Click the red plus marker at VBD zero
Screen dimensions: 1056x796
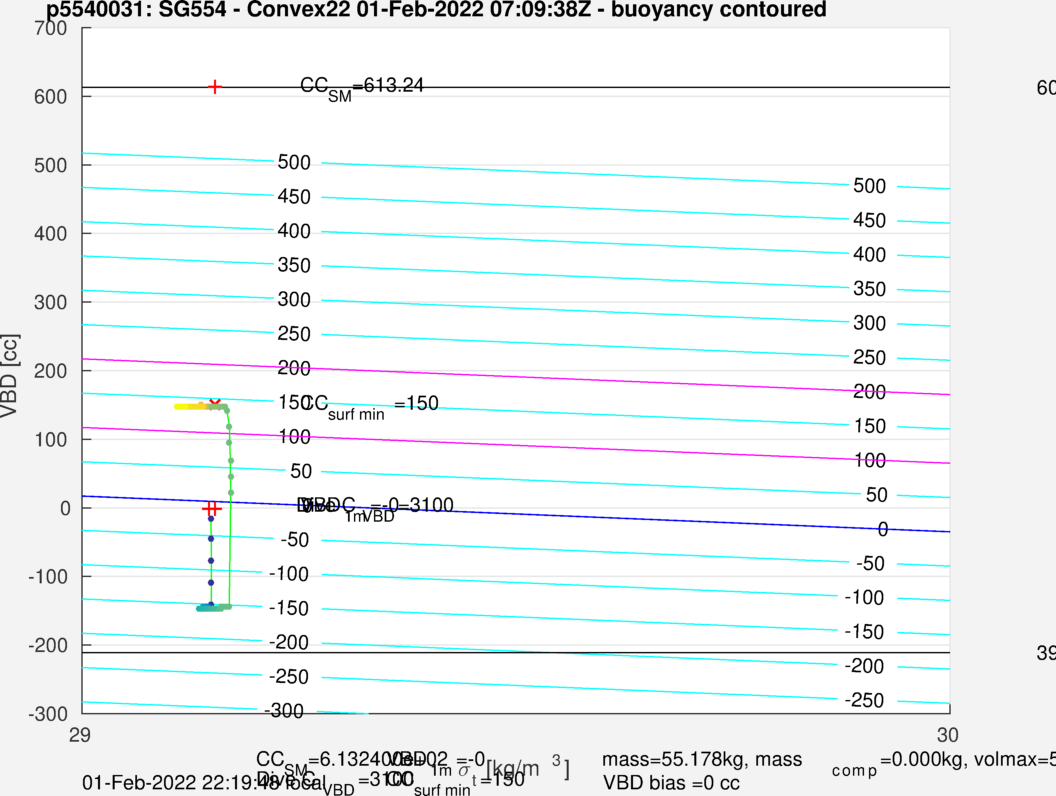[x=211, y=508]
